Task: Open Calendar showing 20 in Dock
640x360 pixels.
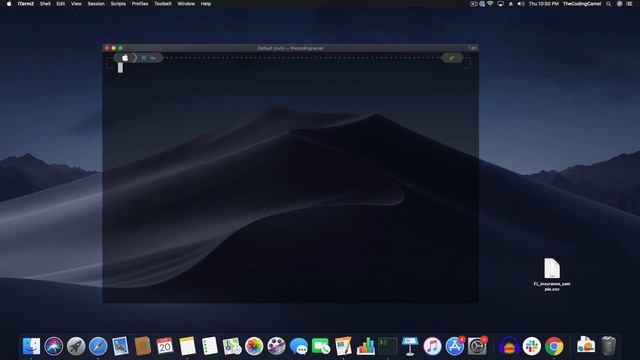Action: (165, 346)
